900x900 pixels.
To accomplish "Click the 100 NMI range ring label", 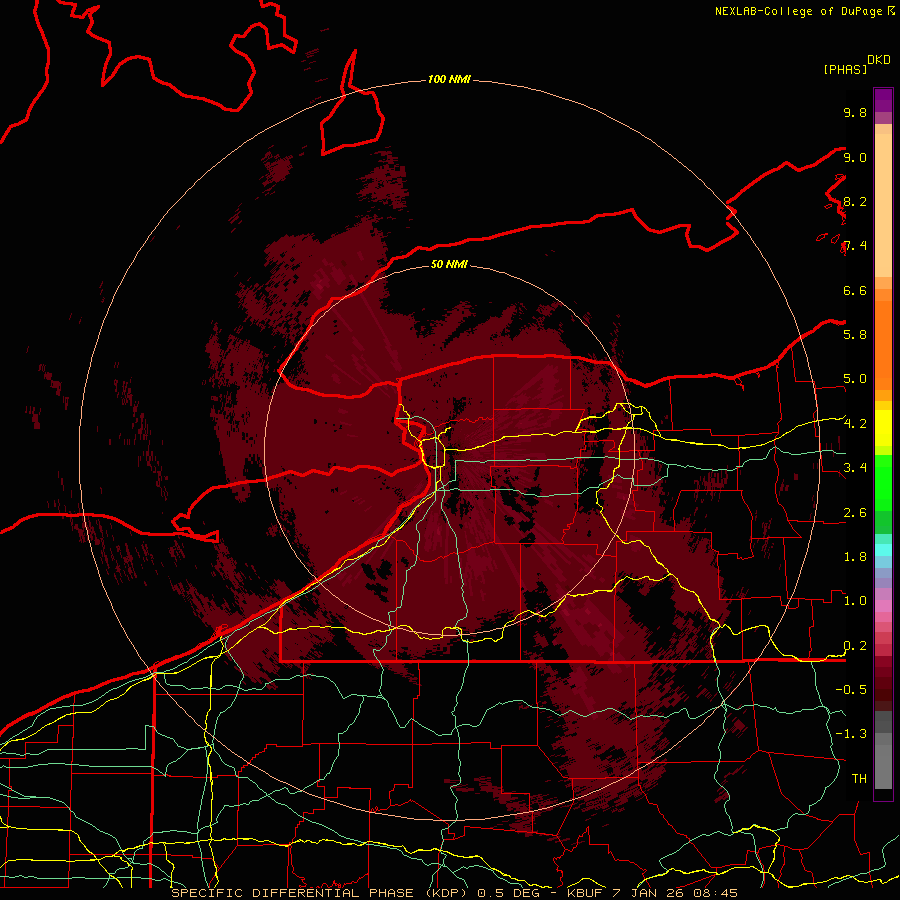I will click(449, 79).
